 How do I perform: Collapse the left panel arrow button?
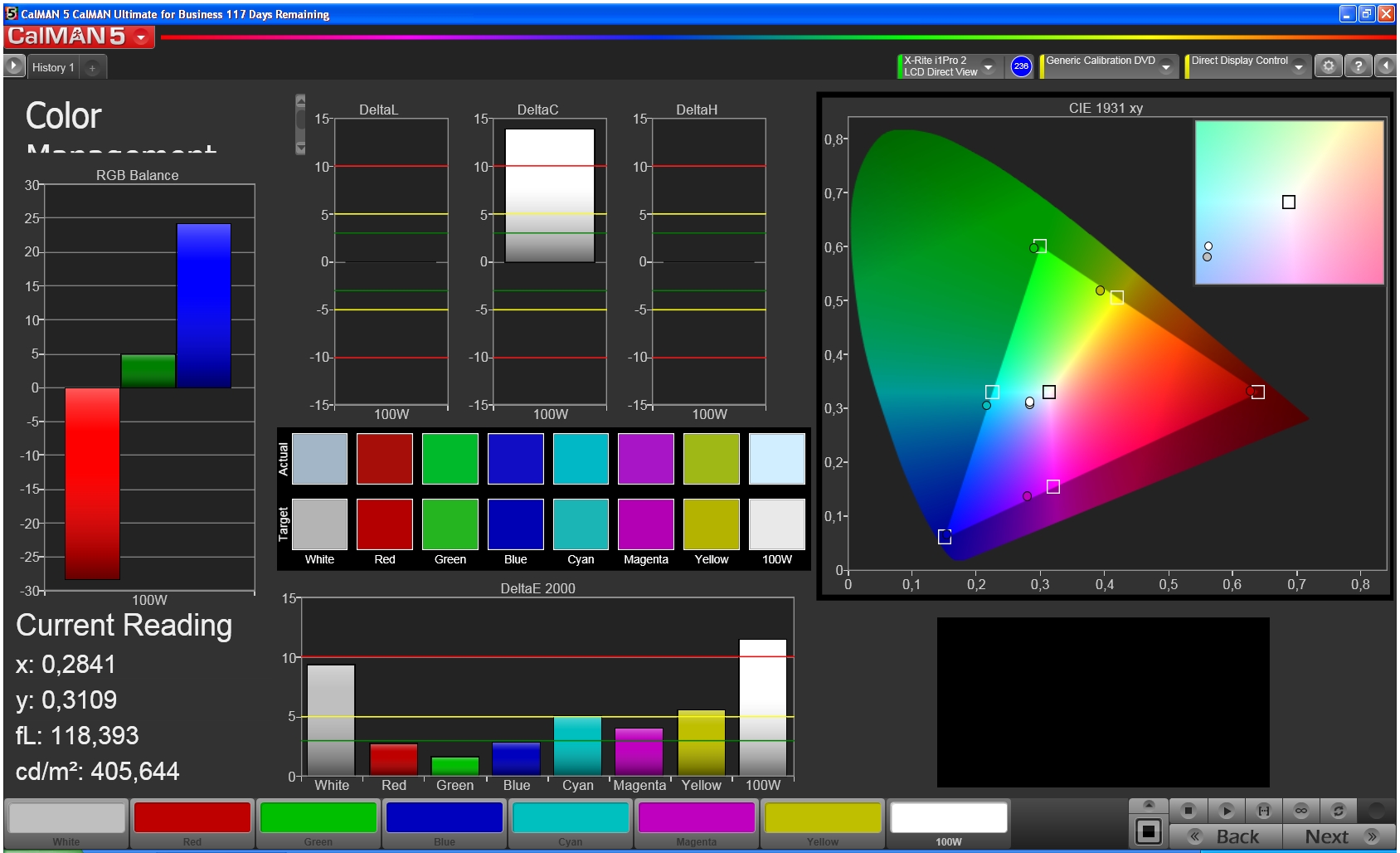click(x=1386, y=66)
